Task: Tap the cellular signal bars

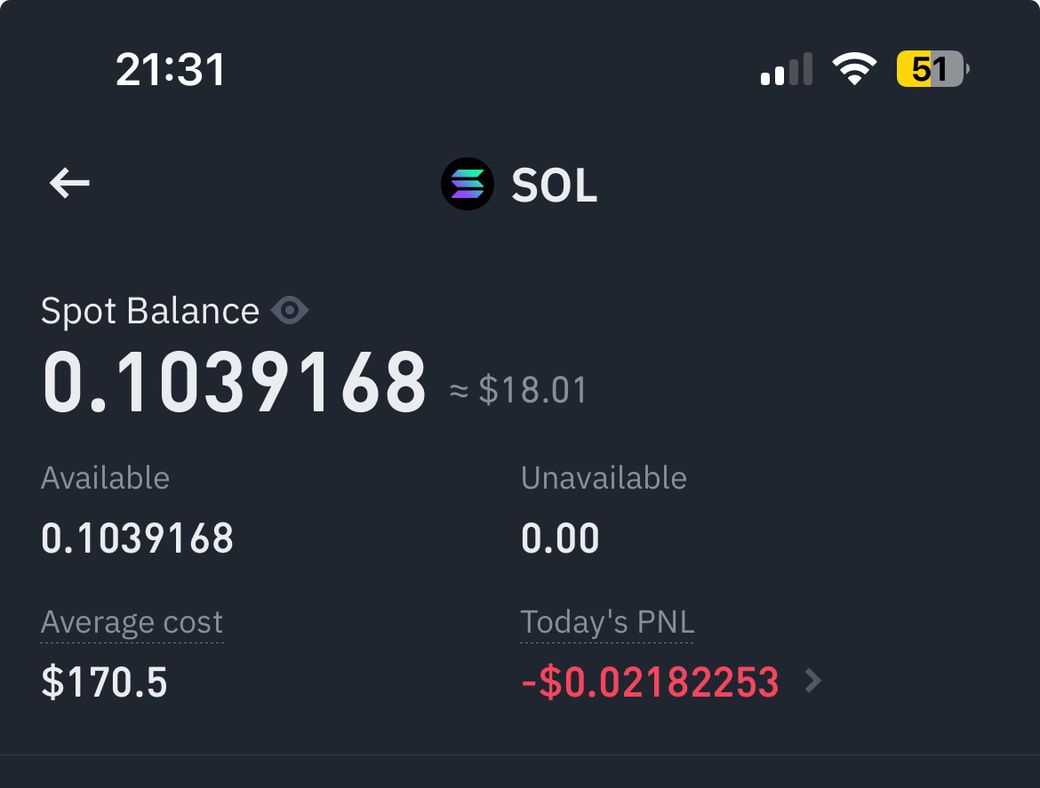Action: 786,70
